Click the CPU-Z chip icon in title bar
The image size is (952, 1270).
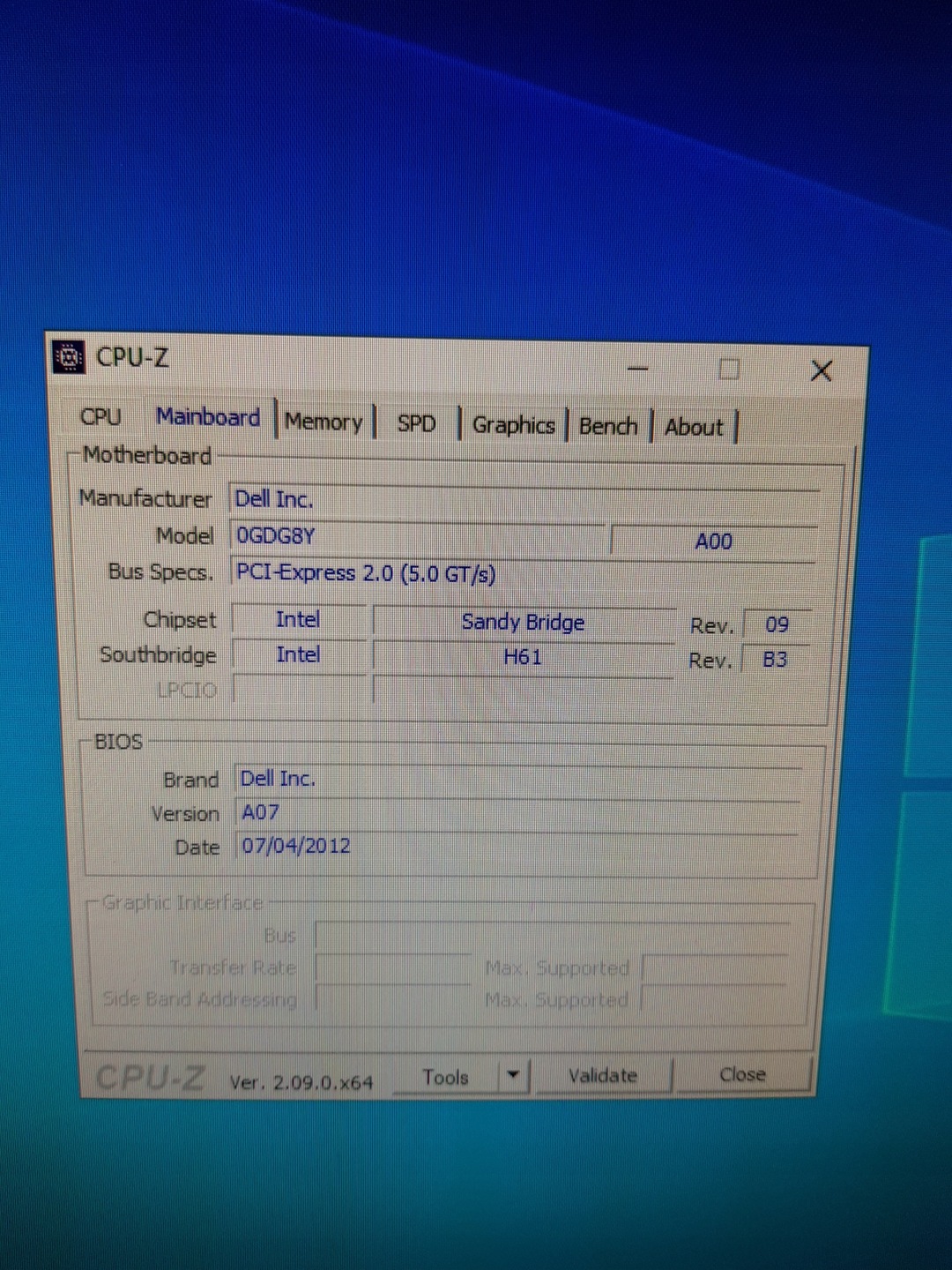(x=69, y=356)
